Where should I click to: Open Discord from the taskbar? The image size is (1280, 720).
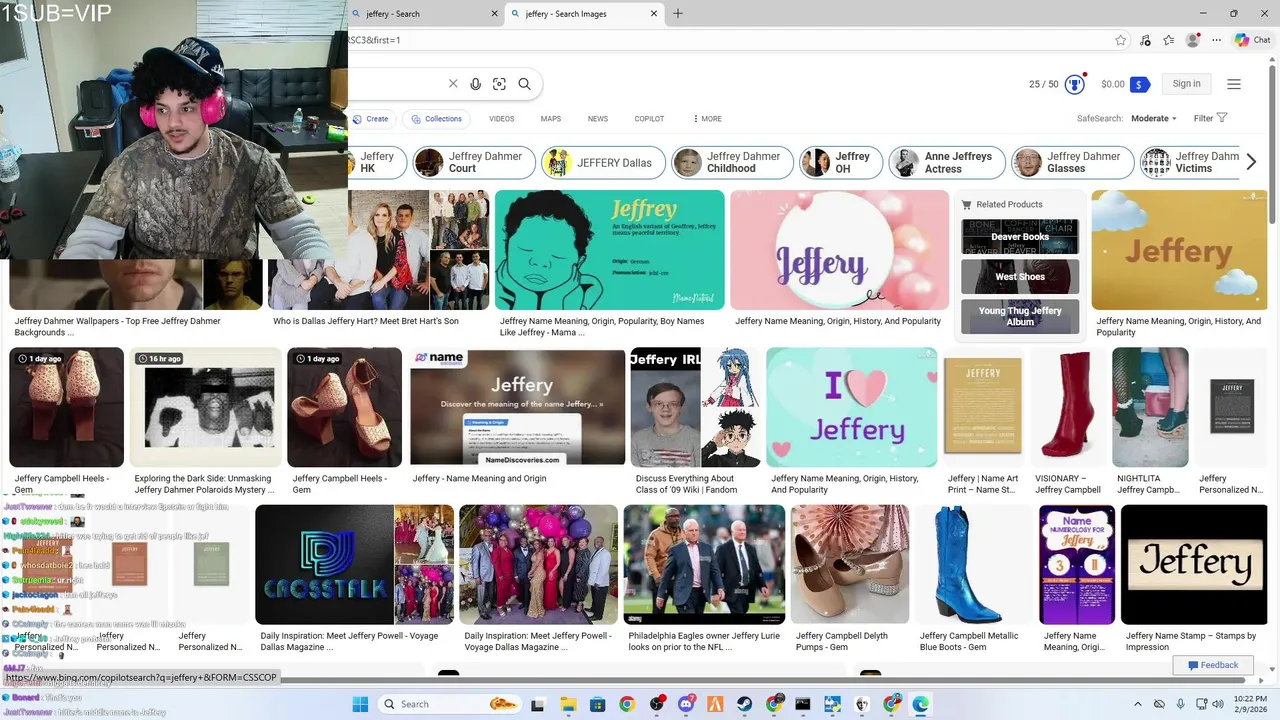tap(686, 704)
